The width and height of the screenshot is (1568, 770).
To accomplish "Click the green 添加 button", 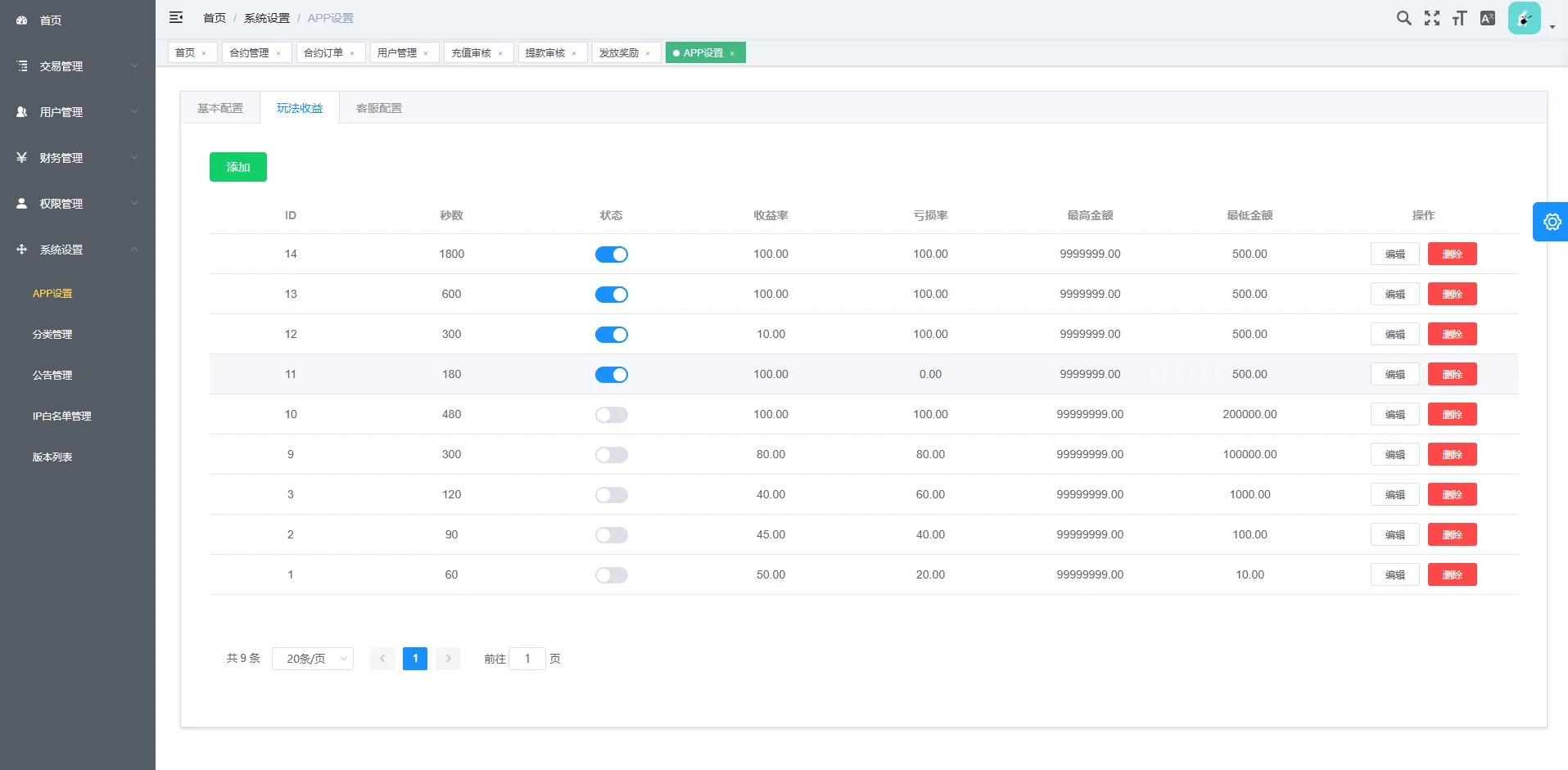I will click(x=237, y=166).
